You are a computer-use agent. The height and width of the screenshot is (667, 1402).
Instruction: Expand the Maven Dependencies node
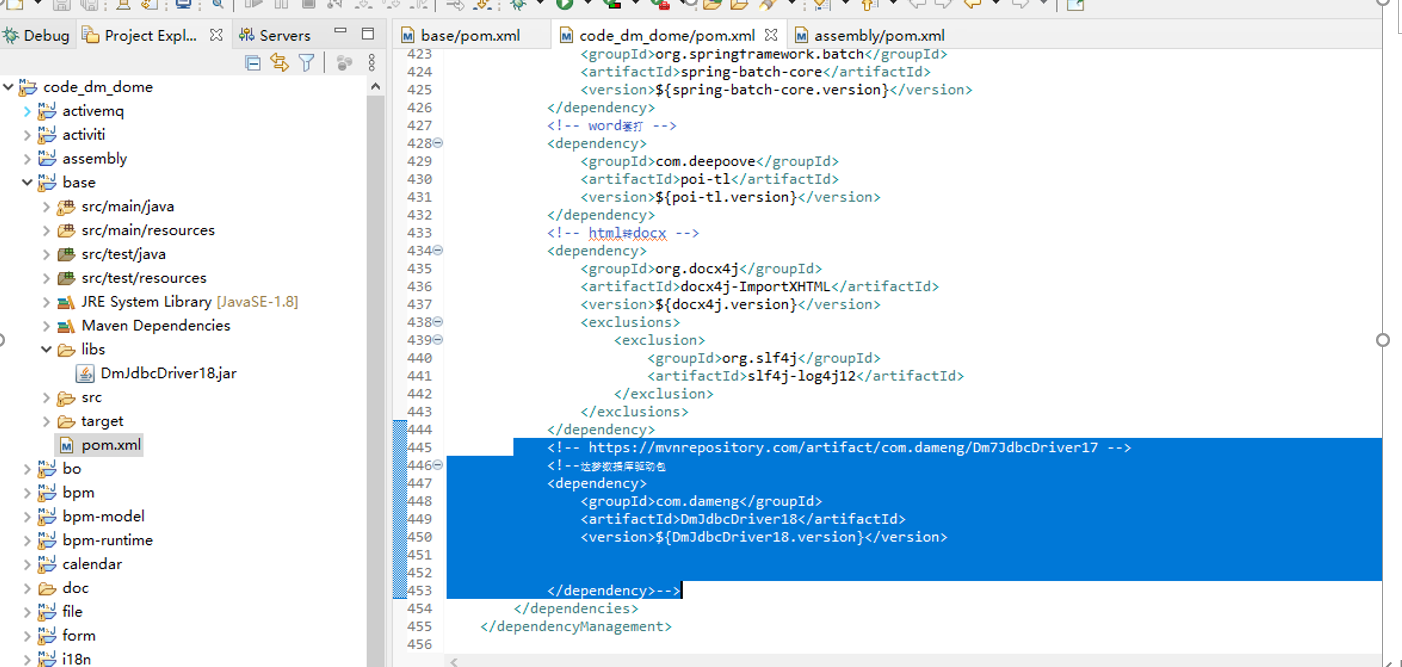pos(46,326)
